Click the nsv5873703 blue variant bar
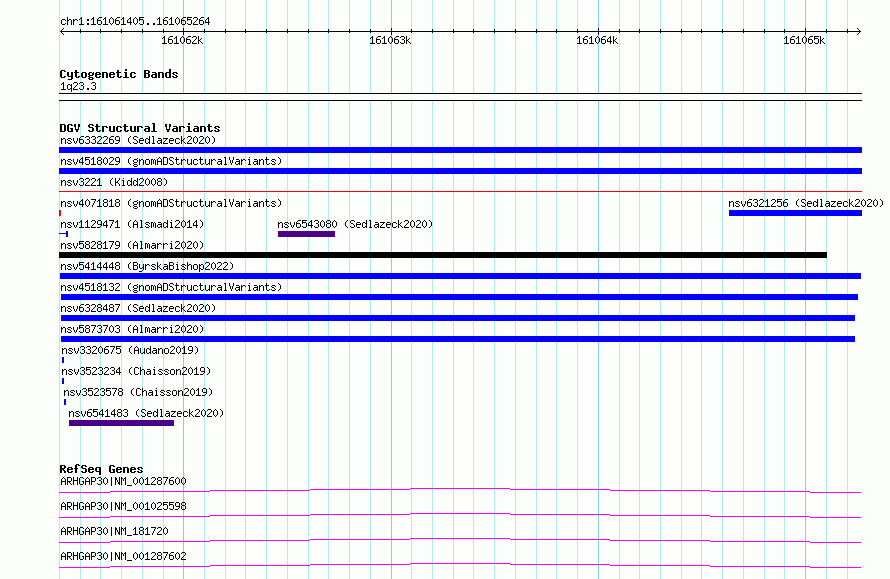The width and height of the screenshot is (890, 579). 457,339
